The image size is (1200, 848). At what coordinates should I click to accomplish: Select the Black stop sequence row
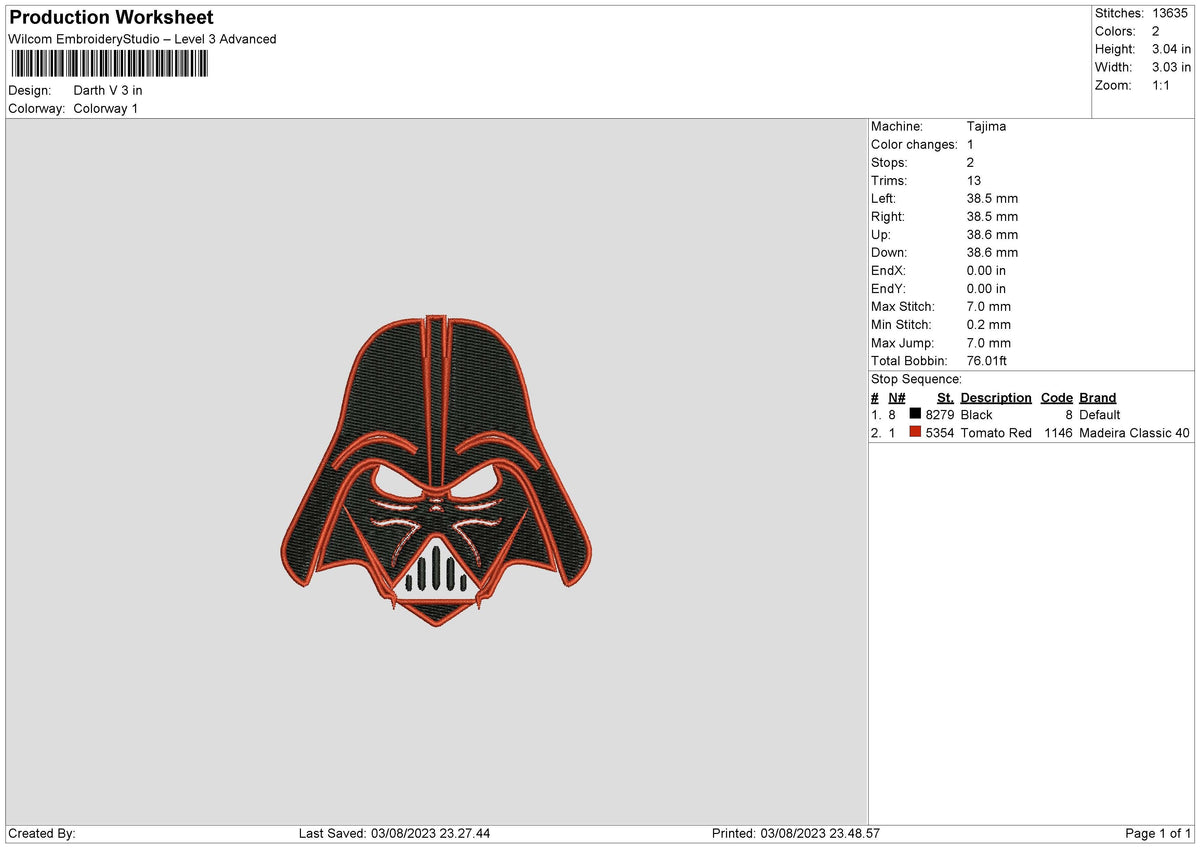click(x=1031, y=414)
